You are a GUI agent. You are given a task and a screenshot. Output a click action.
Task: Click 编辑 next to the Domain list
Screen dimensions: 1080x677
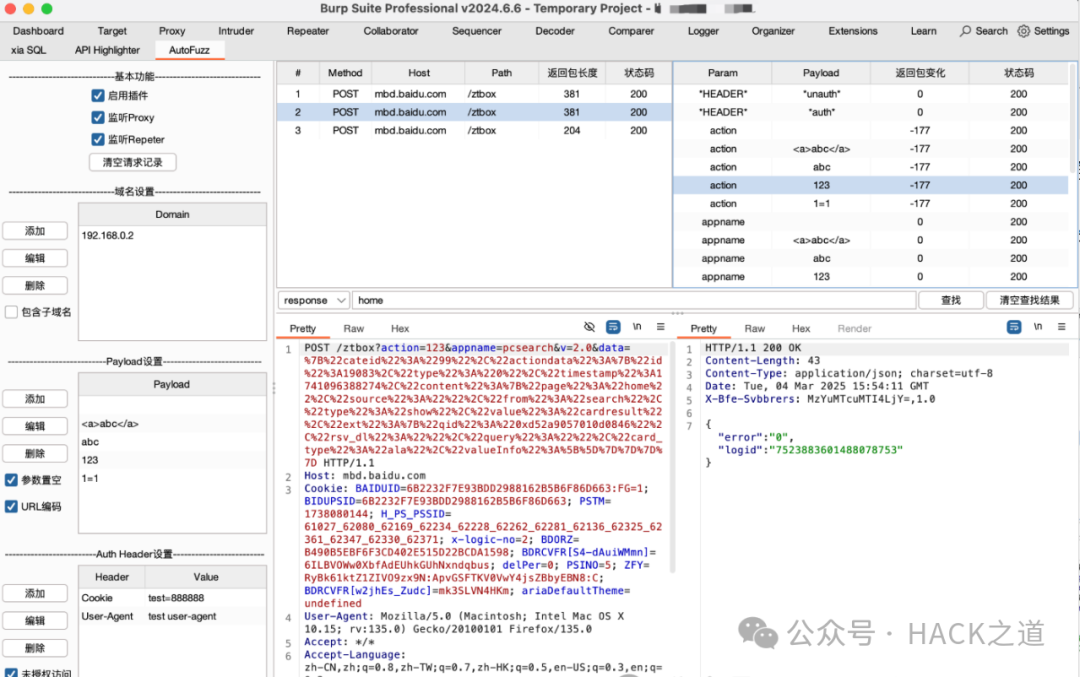pyautogui.click(x=35, y=258)
